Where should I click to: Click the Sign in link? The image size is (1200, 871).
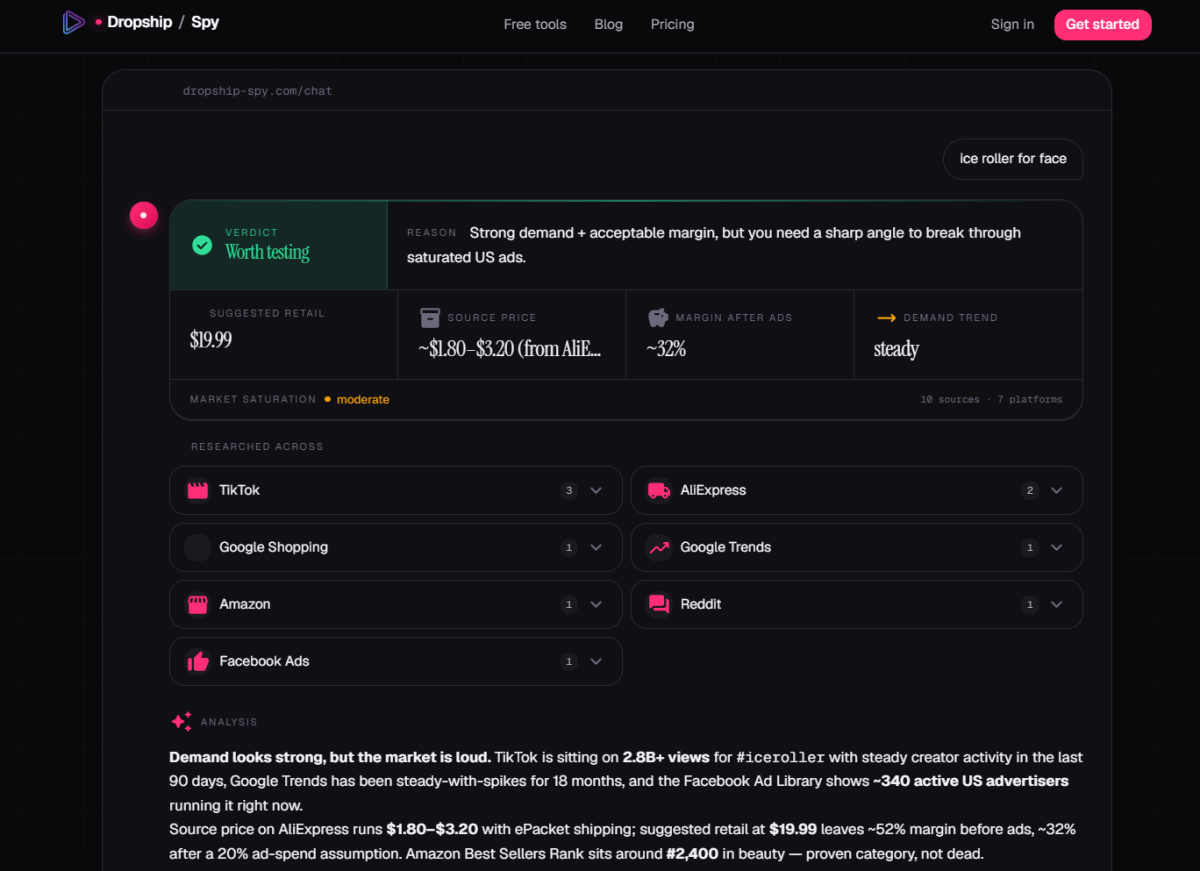click(1012, 24)
